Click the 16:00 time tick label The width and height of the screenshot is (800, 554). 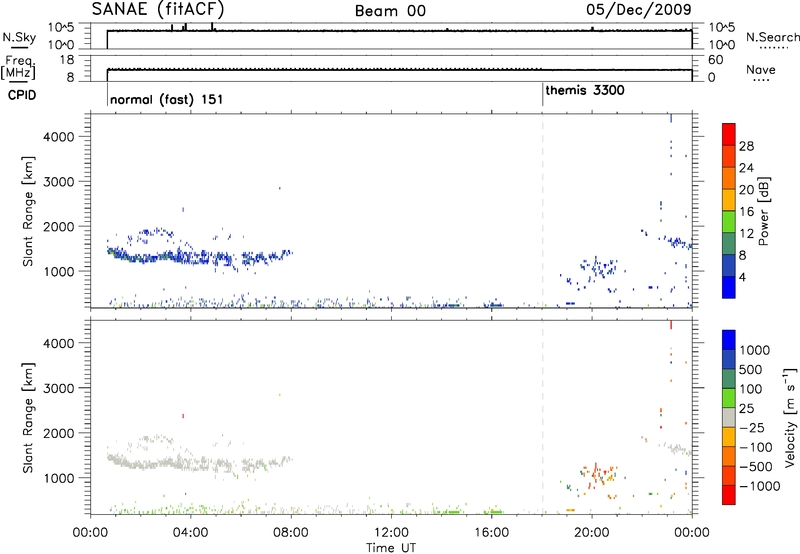(x=491, y=533)
